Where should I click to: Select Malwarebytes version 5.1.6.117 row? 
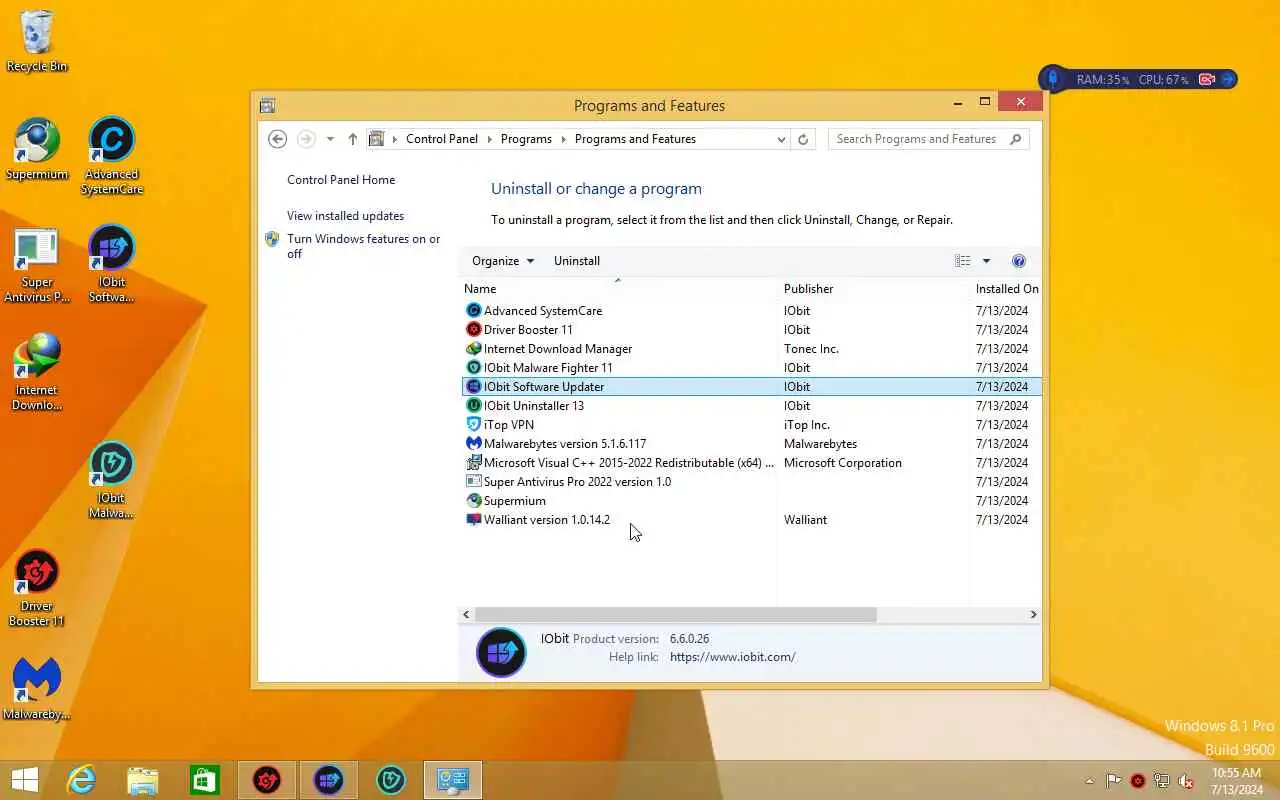pyautogui.click(x=750, y=444)
